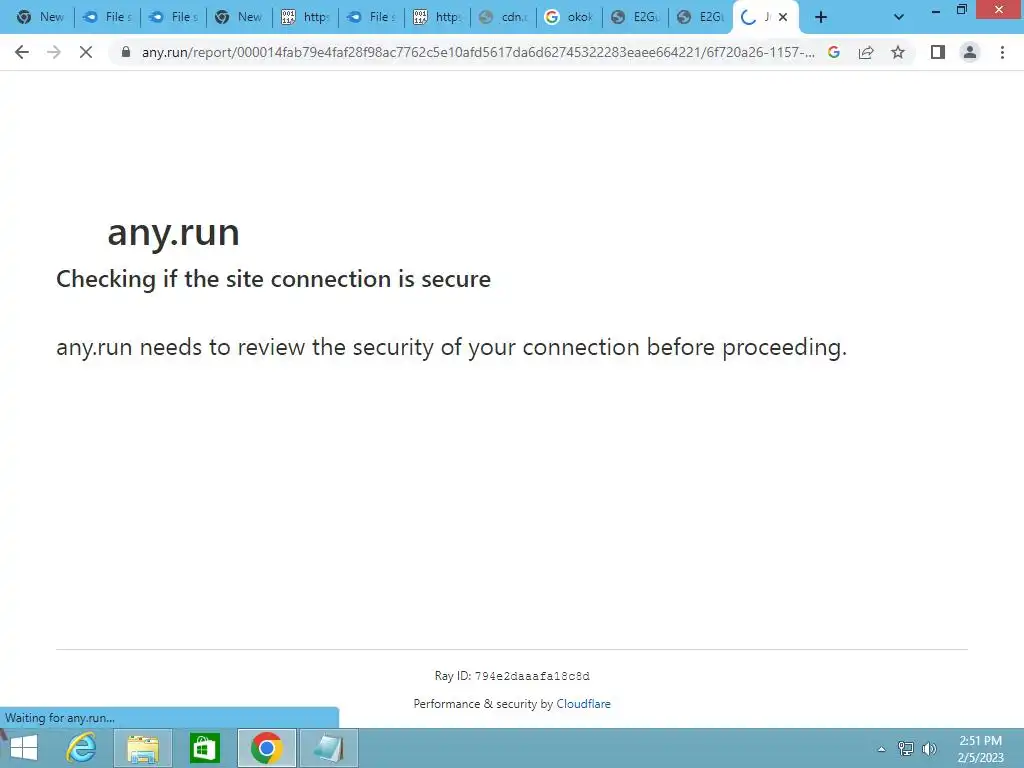Stop loading the any.run page

coord(86,52)
